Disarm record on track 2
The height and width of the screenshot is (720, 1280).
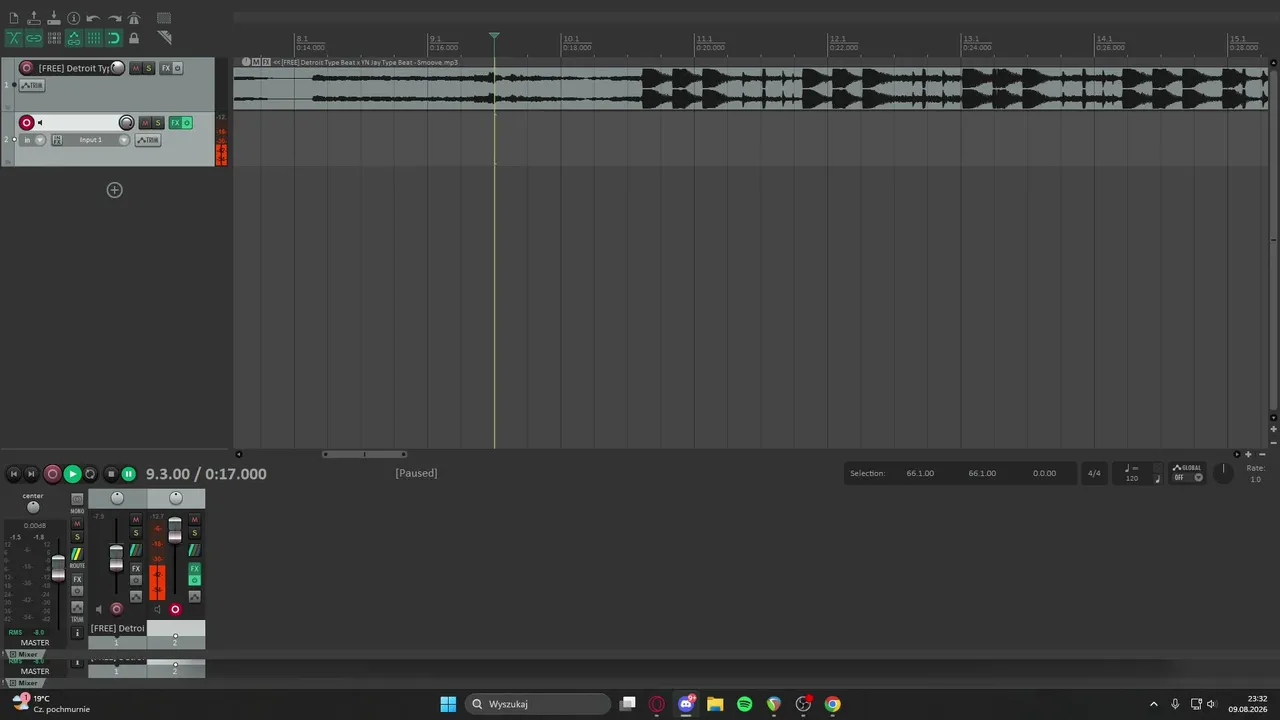pos(27,123)
